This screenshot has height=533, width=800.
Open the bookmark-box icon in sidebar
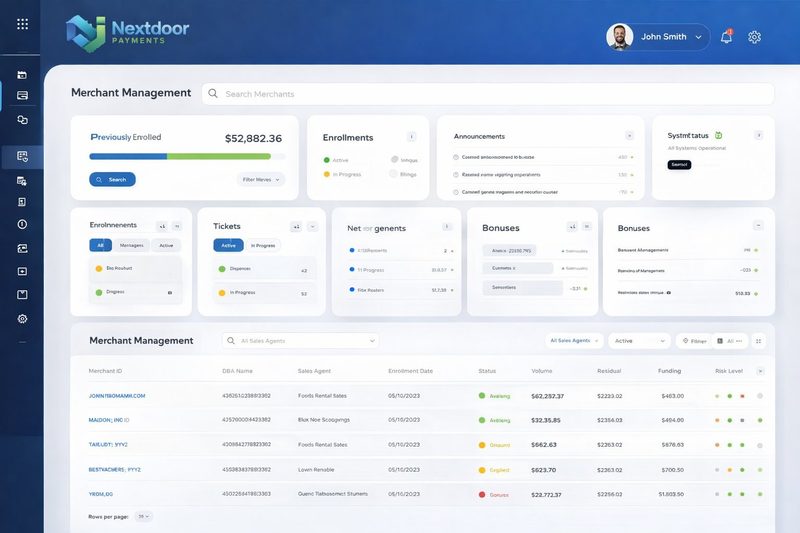pos(22,294)
